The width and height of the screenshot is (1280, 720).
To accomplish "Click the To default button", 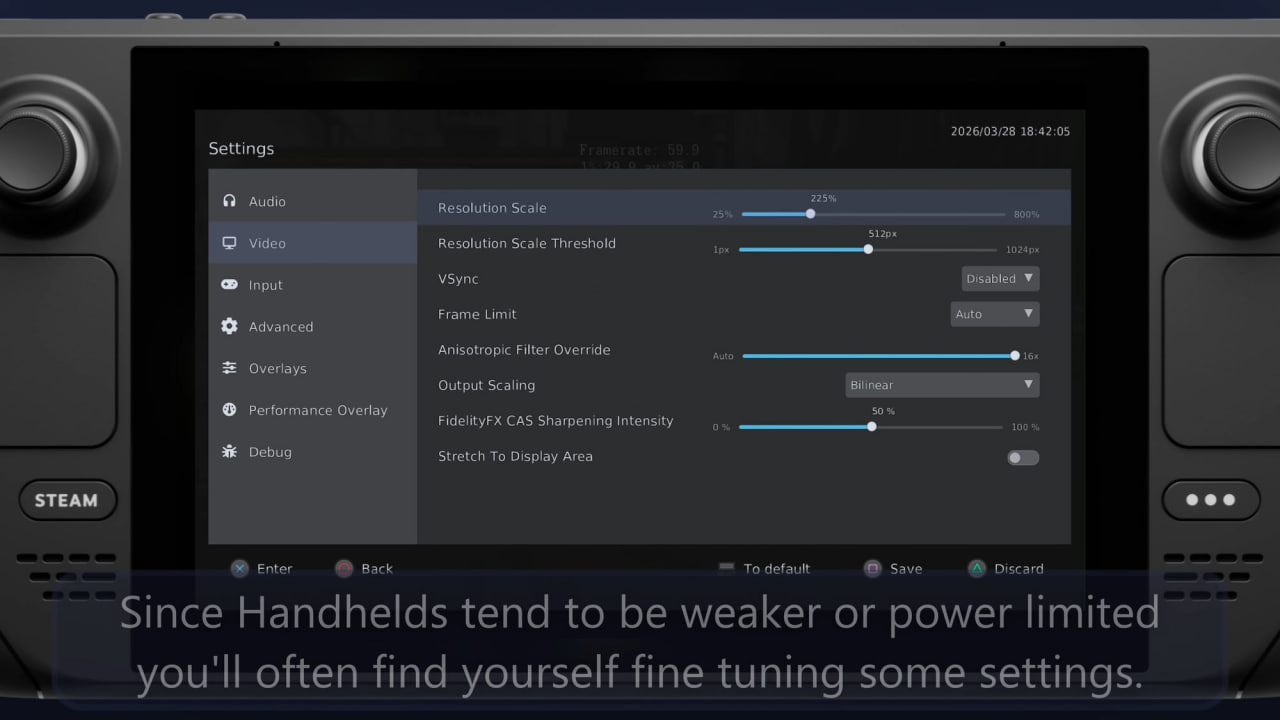I will (776, 569).
